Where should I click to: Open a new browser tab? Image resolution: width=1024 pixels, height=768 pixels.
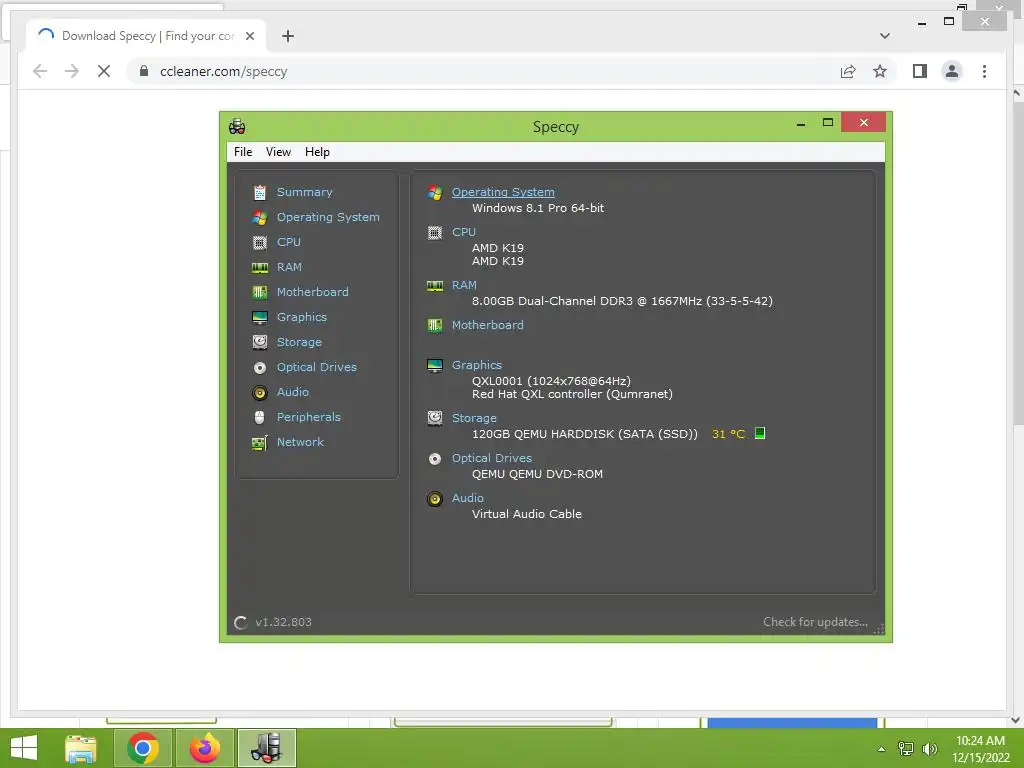[287, 36]
